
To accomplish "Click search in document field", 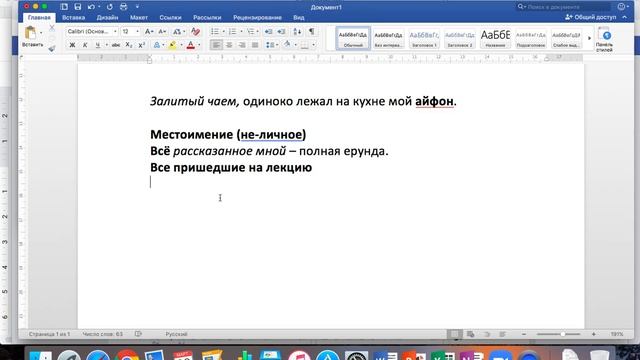I will (x=563, y=7).
